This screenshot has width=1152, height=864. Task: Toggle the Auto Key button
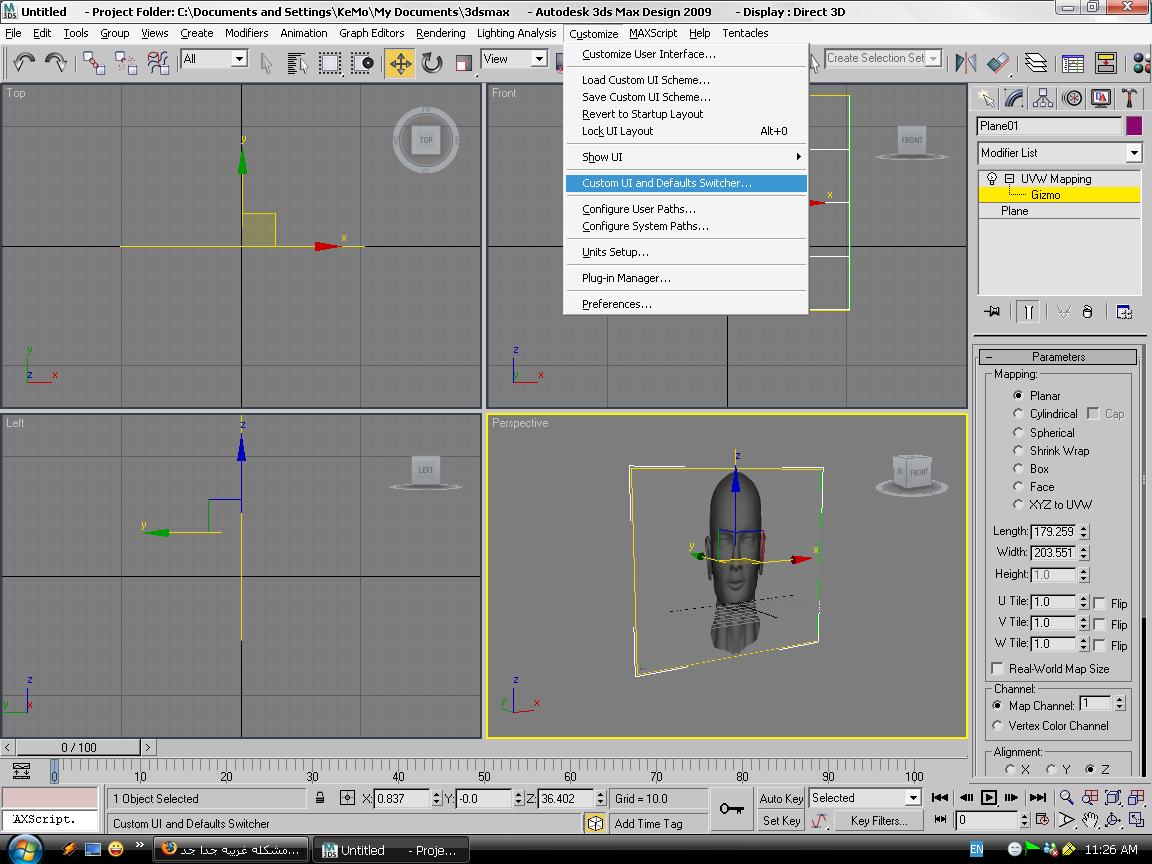781,799
